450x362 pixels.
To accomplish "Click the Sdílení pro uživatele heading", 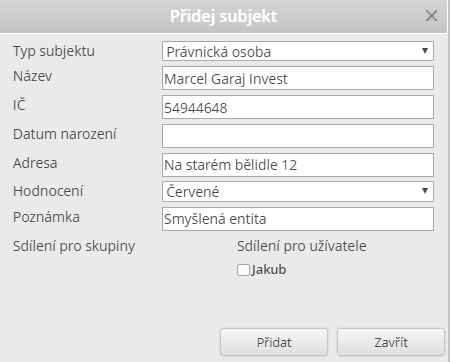I will click(302, 246).
